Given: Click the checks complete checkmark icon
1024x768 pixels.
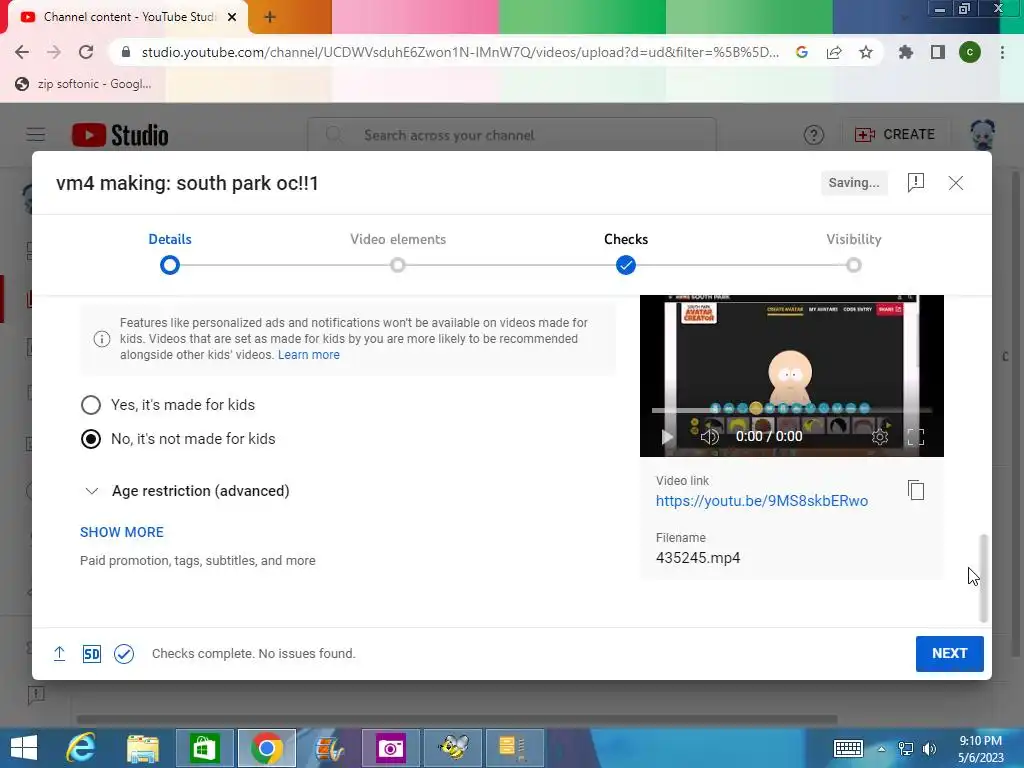Looking at the screenshot, I should coord(123,654).
